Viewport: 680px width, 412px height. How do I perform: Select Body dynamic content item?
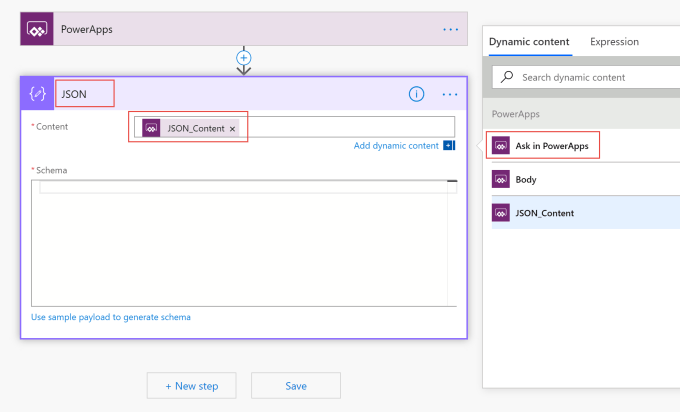pyautogui.click(x=586, y=179)
